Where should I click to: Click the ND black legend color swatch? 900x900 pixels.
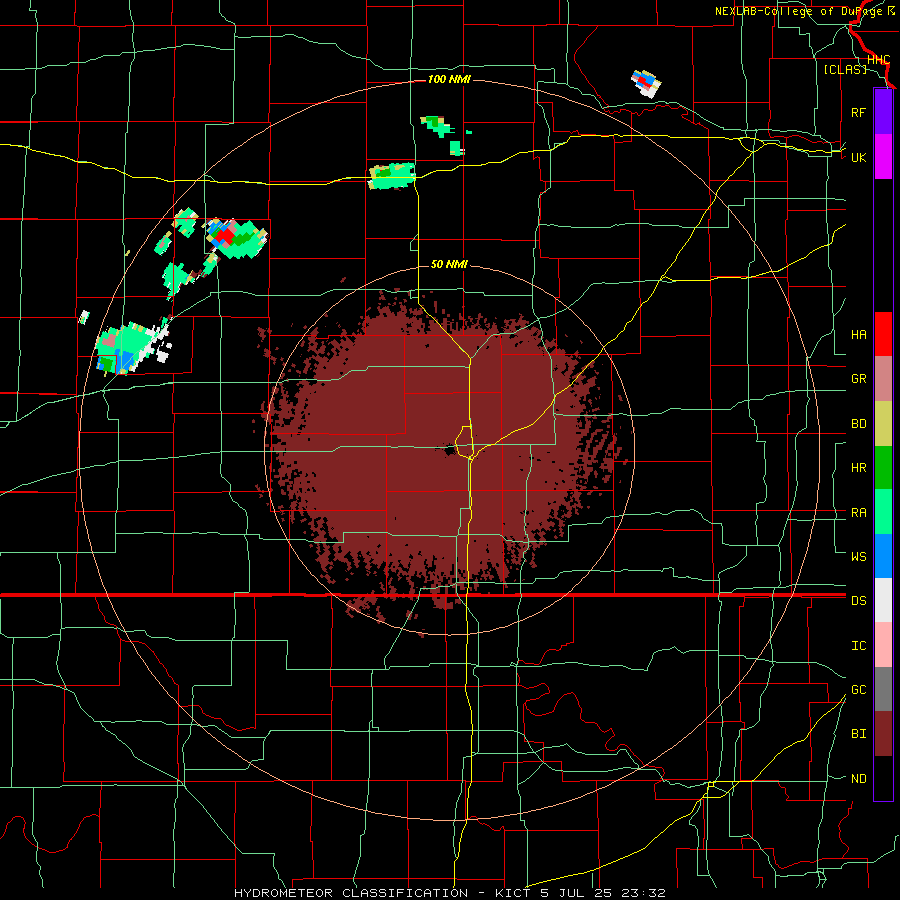point(883,778)
